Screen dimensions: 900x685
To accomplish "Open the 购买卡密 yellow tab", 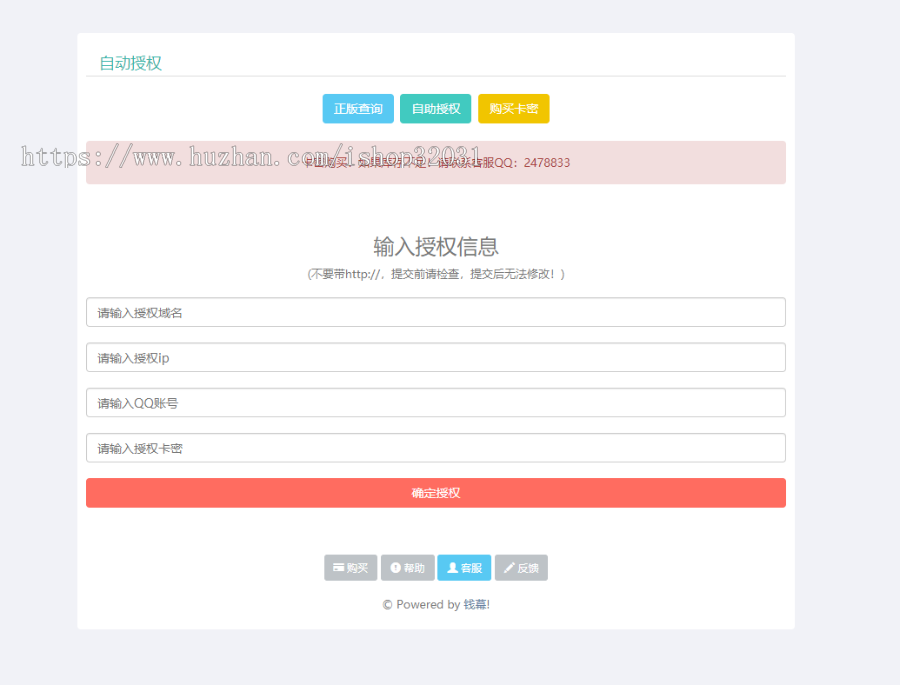I will pos(513,108).
